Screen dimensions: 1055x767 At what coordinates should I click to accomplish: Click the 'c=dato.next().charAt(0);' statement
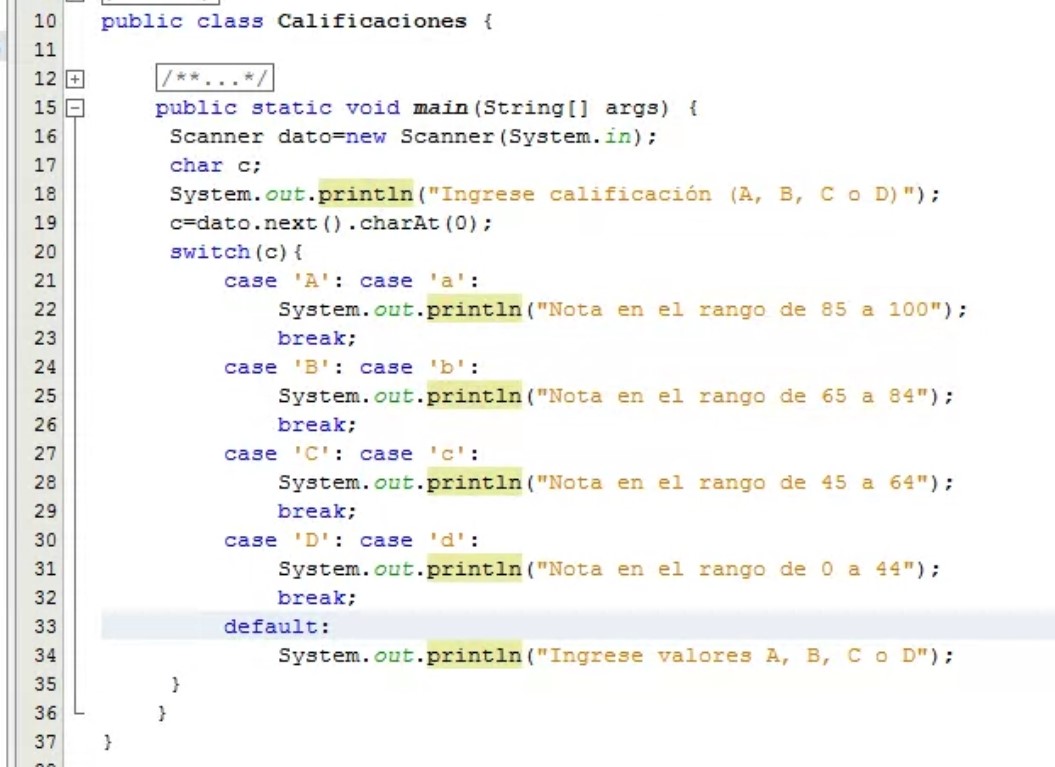[331, 223]
